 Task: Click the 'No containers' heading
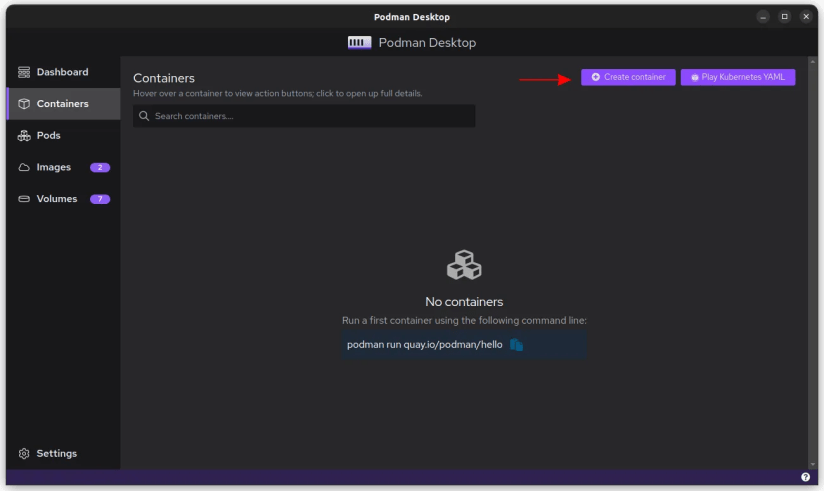click(x=464, y=302)
